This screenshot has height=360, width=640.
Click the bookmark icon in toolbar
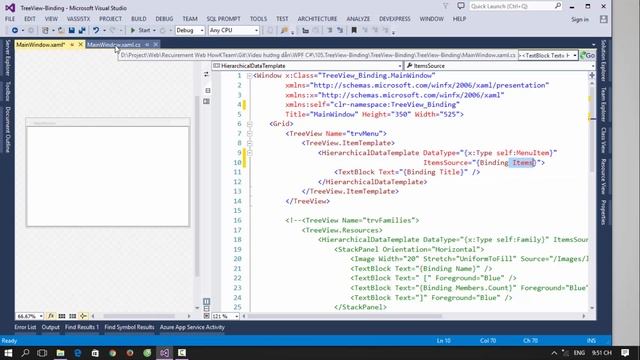(x=354, y=30)
